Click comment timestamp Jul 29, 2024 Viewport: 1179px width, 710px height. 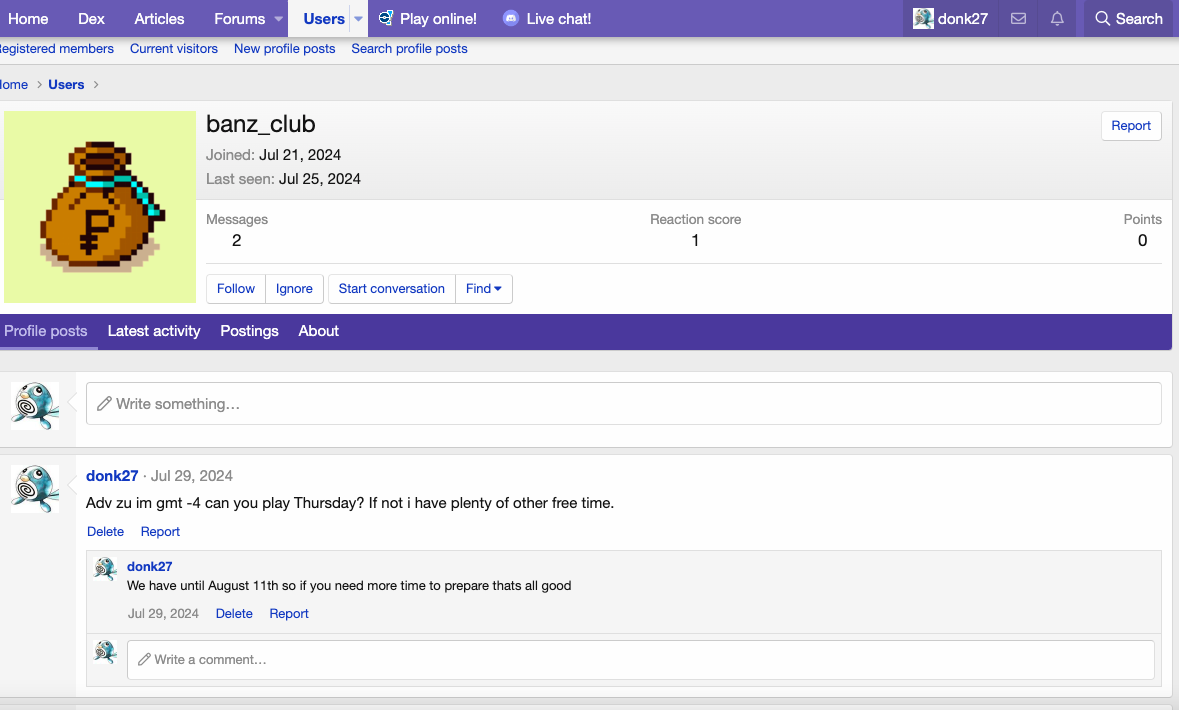[163, 613]
